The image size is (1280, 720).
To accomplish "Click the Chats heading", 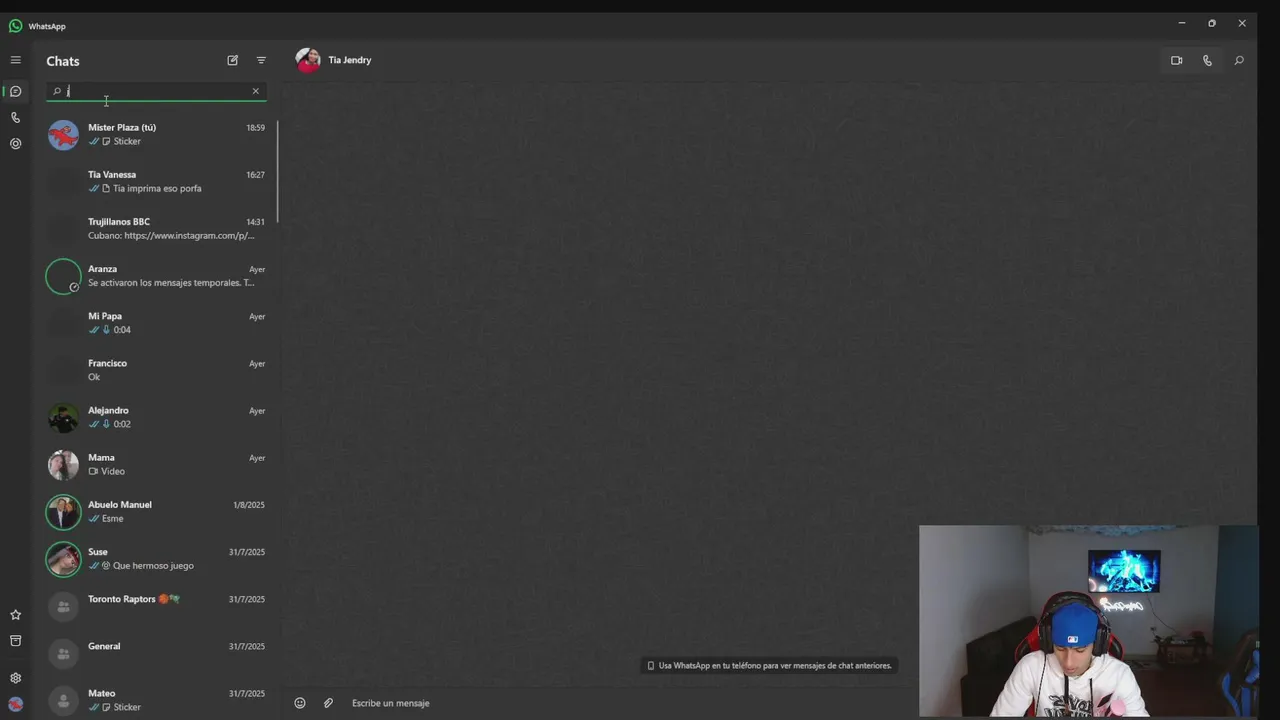I will coord(62,61).
